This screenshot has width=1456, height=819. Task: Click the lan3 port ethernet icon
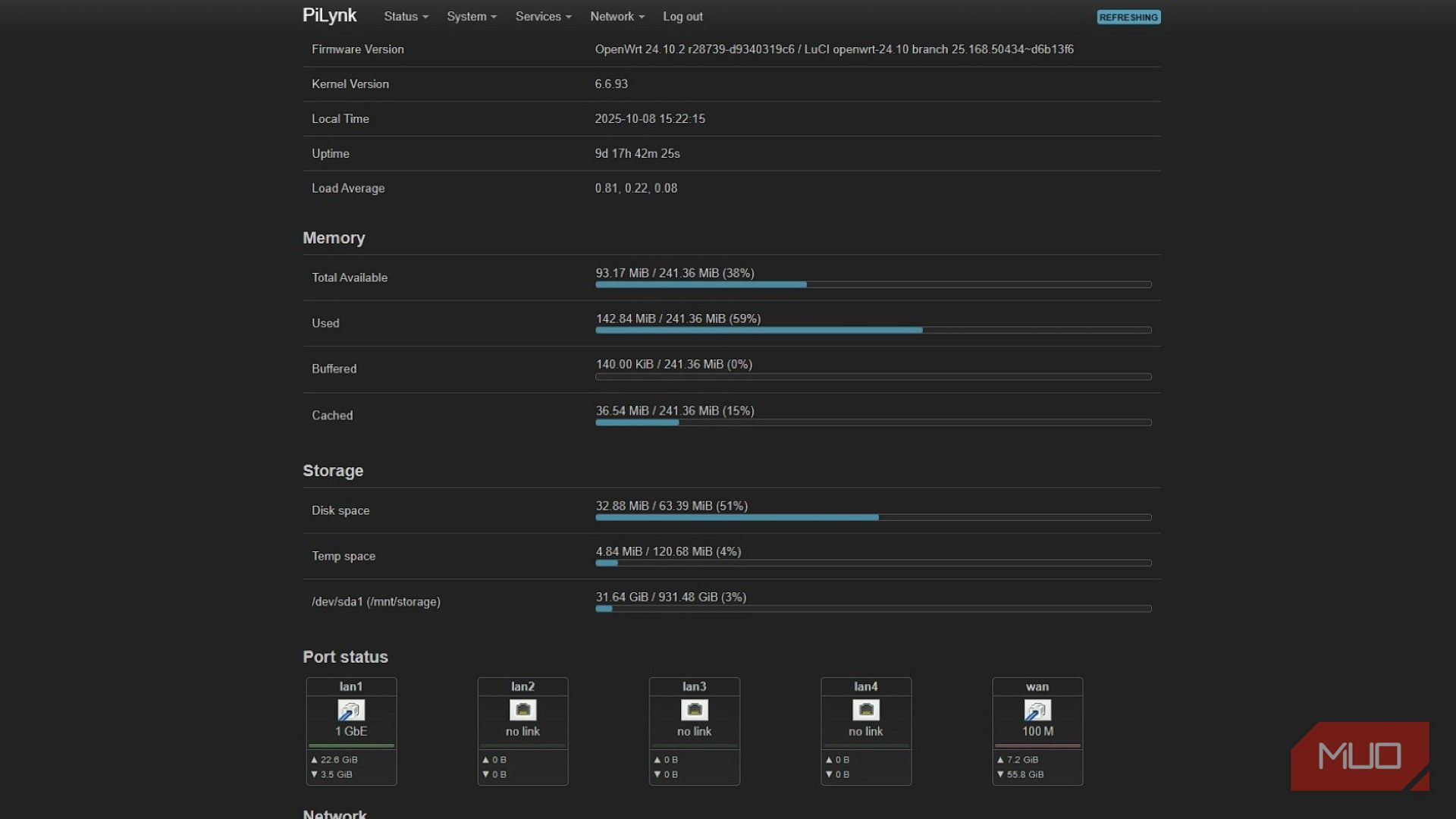pos(694,710)
